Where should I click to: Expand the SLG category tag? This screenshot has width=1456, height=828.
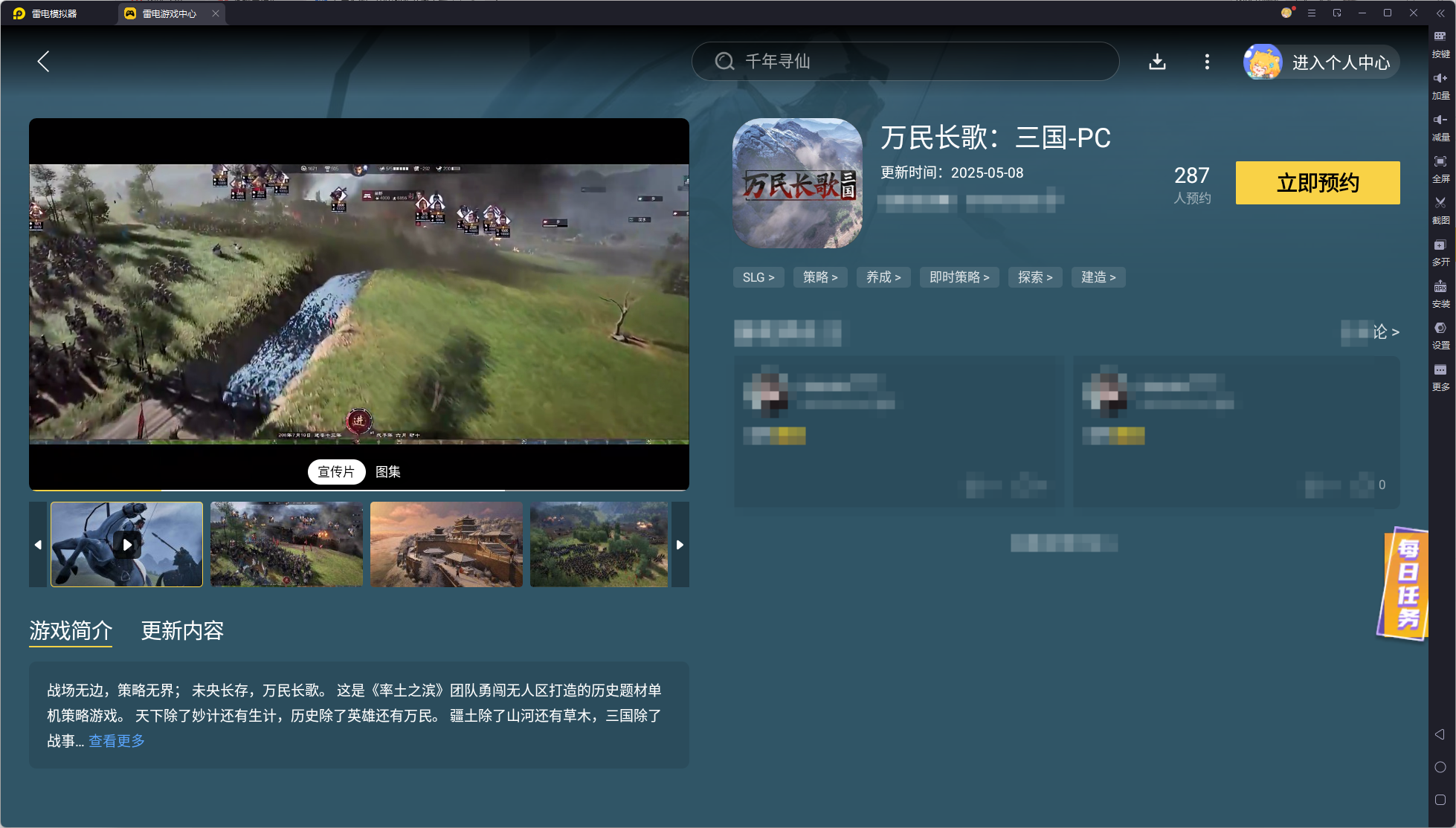click(x=758, y=277)
